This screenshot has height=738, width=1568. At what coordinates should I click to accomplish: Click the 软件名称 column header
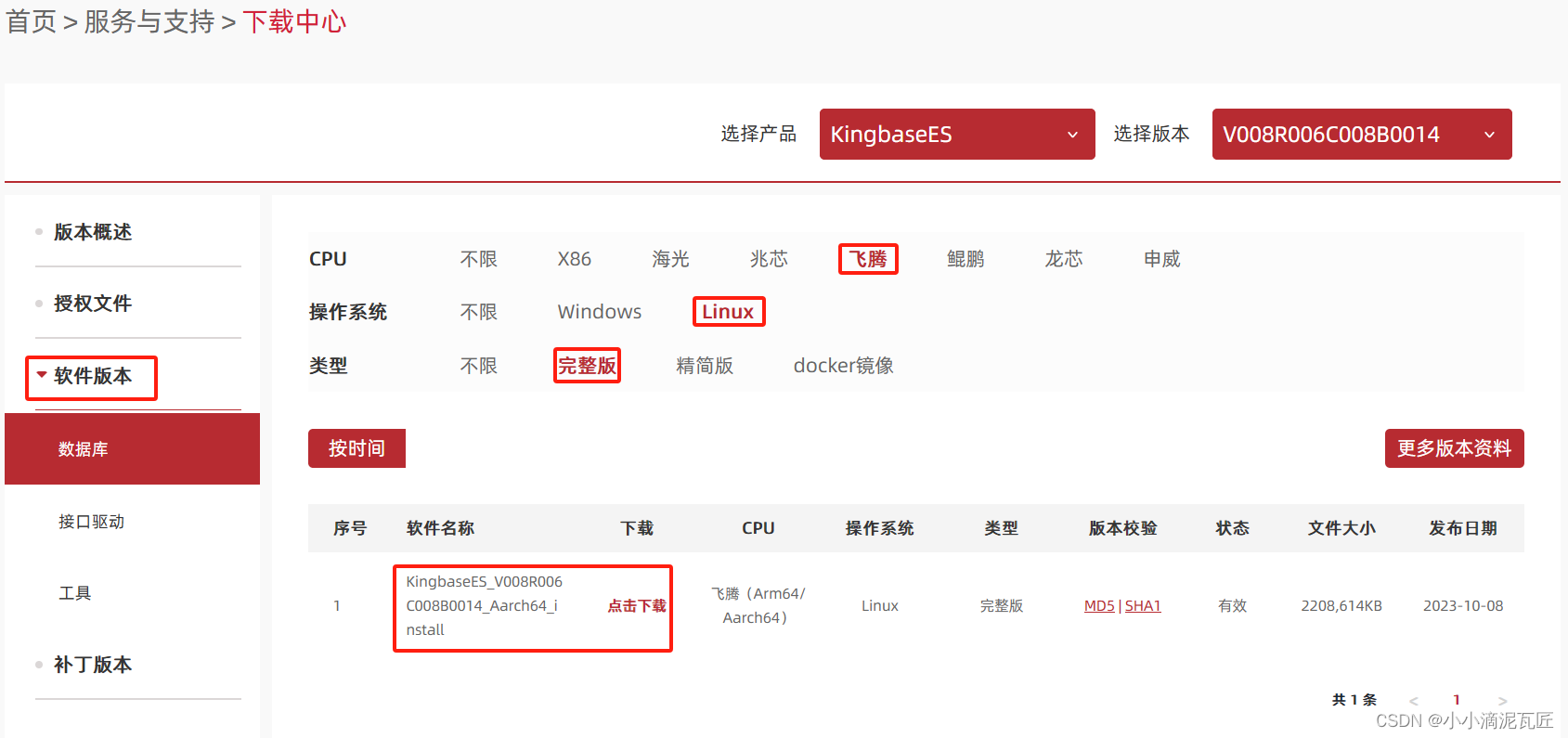[440, 528]
